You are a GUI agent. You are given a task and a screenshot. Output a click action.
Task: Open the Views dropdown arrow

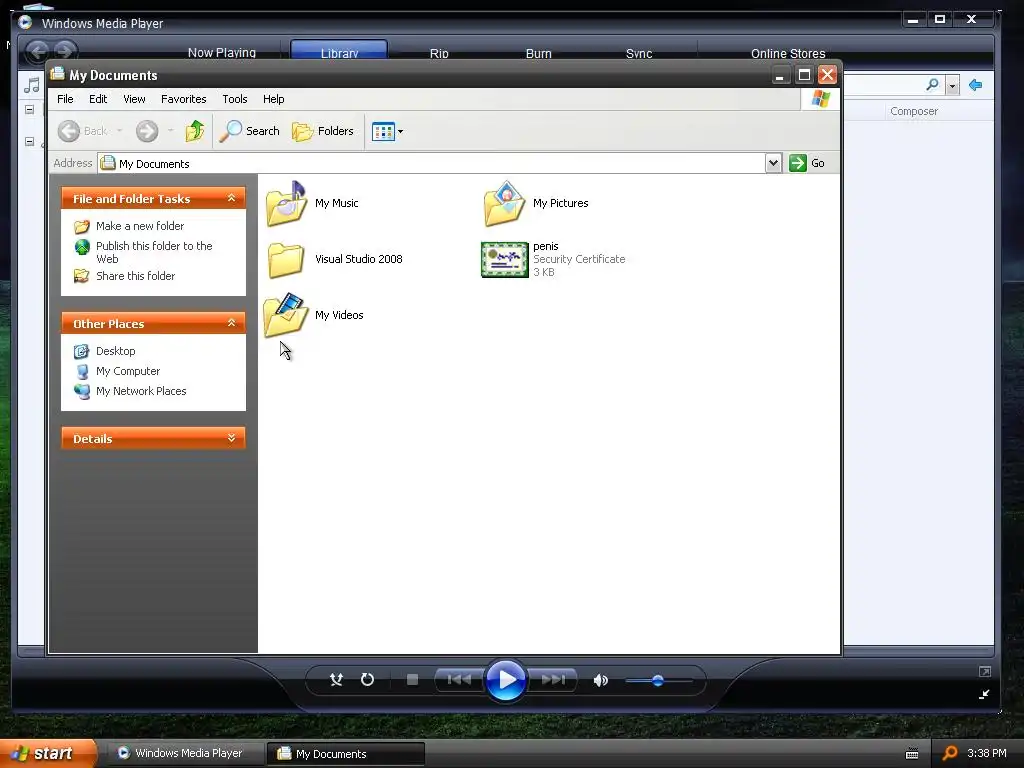(x=400, y=131)
